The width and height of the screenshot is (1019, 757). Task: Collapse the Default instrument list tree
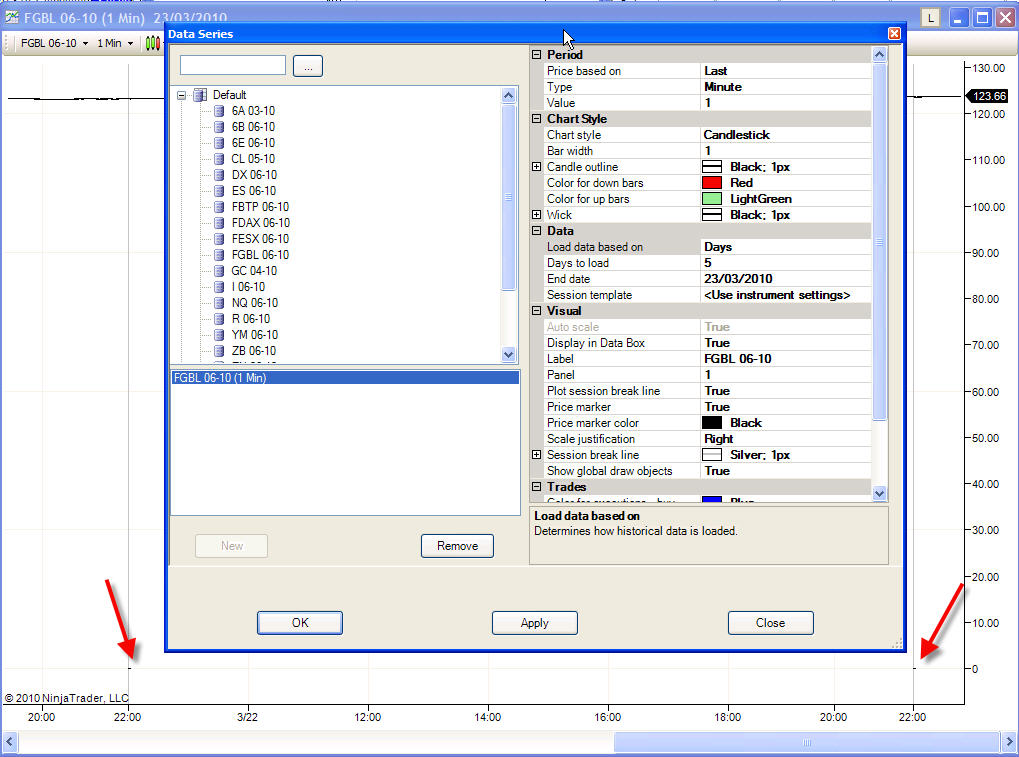click(x=181, y=96)
